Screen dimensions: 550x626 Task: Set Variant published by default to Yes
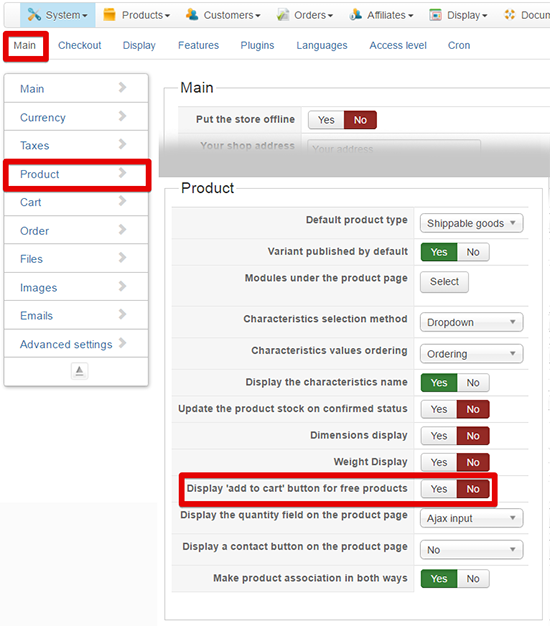(439, 252)
